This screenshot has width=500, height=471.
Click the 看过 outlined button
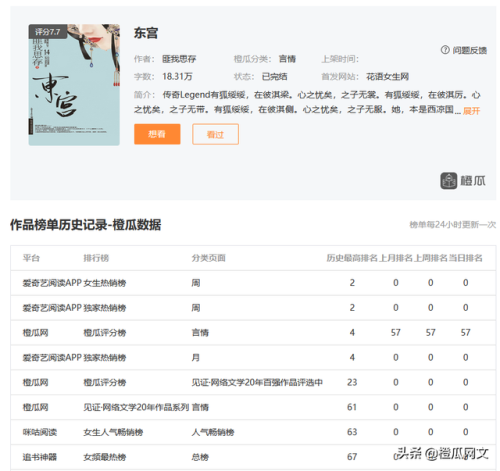click(215, 134)
